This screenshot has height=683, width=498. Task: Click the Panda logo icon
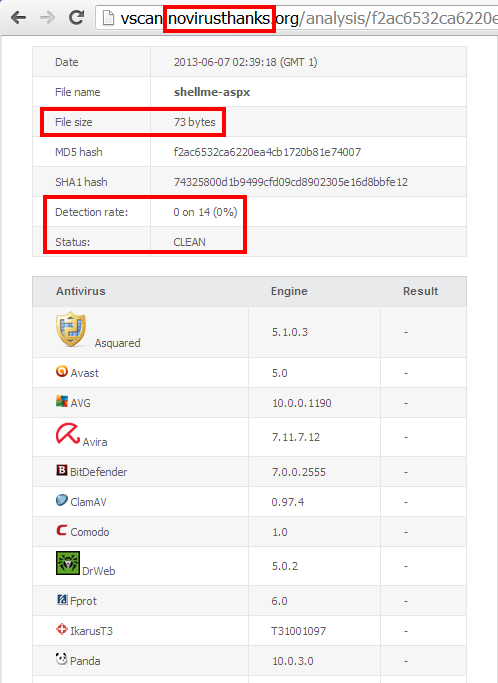coord(62,659)
